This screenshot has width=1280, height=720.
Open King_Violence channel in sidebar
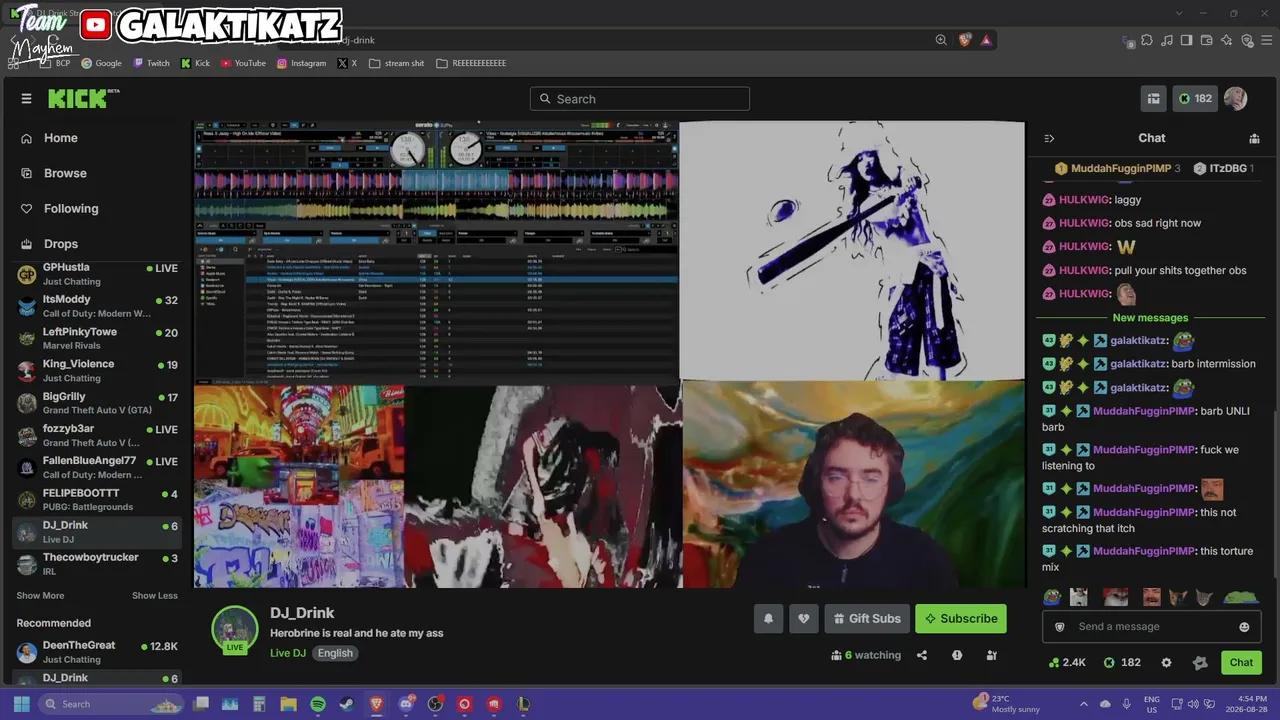tap(96, 371)
